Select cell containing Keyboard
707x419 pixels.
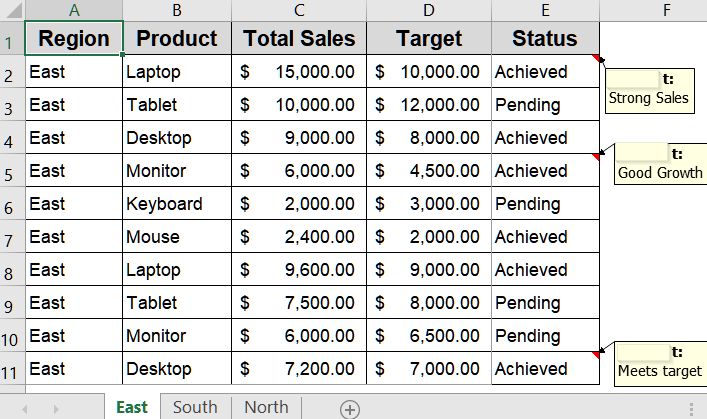pyautogui.click(x=177, y=204)
